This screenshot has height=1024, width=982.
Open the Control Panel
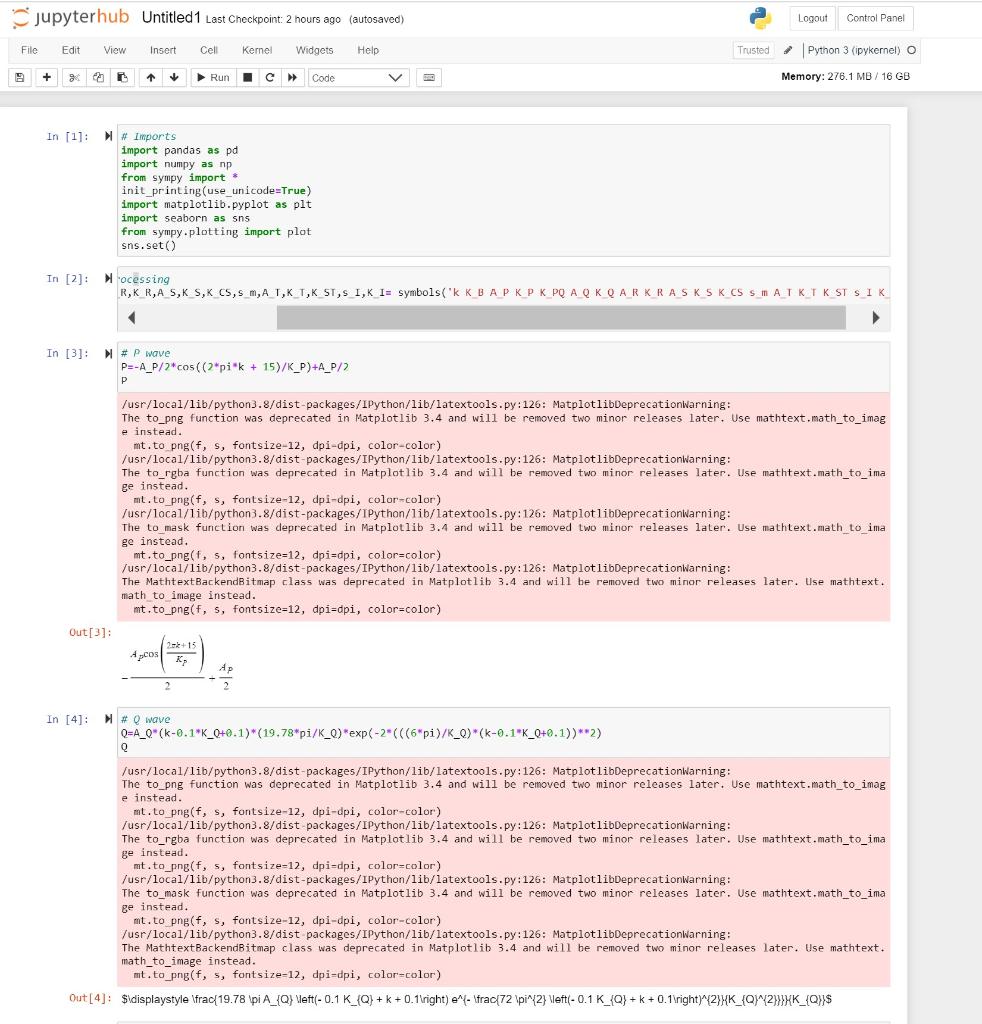878,17
